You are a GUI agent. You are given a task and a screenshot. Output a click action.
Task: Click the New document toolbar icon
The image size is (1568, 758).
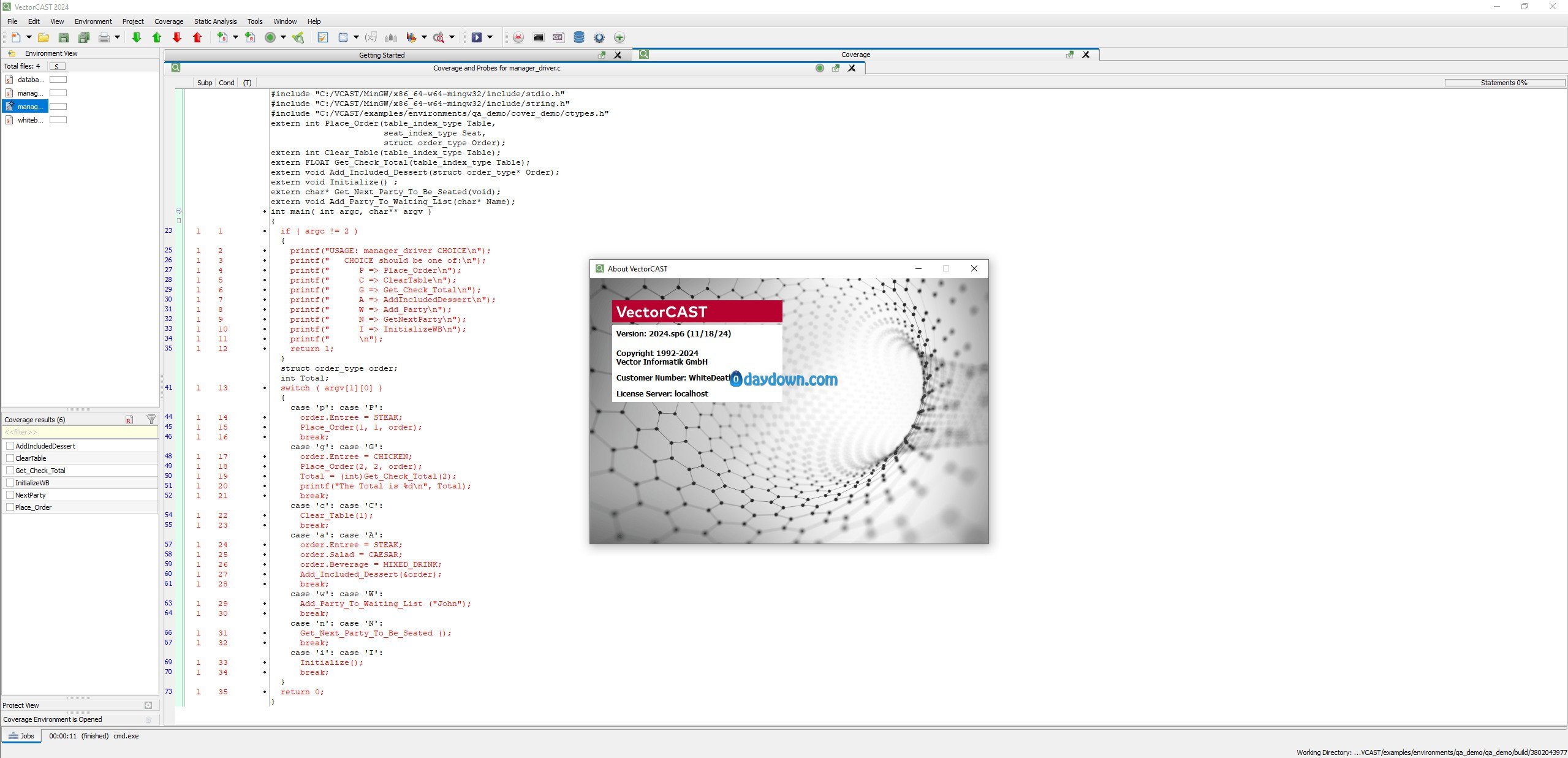pos(15,37)
